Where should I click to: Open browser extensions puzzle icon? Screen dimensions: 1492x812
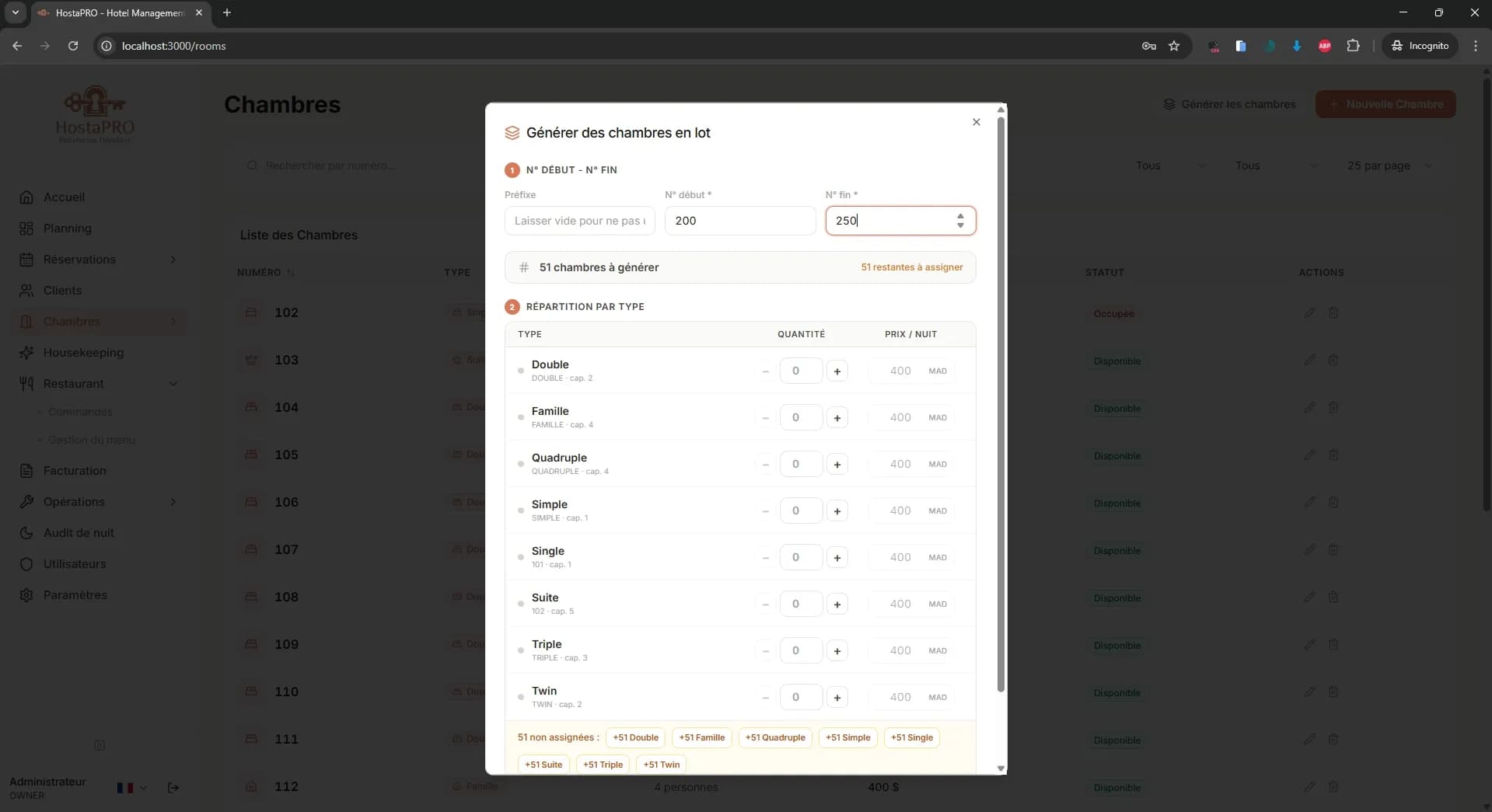[1353, 46]
